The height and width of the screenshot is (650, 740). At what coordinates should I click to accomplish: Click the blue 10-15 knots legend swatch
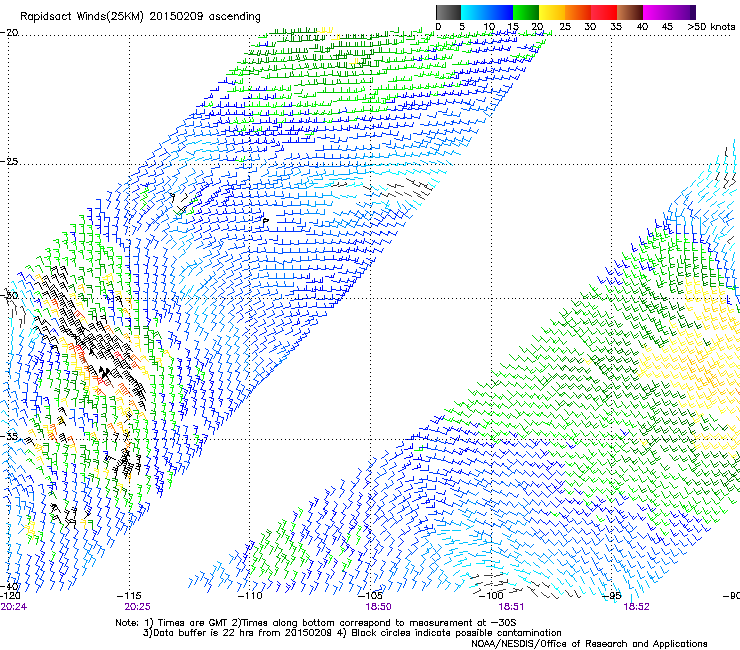(500, 12)
